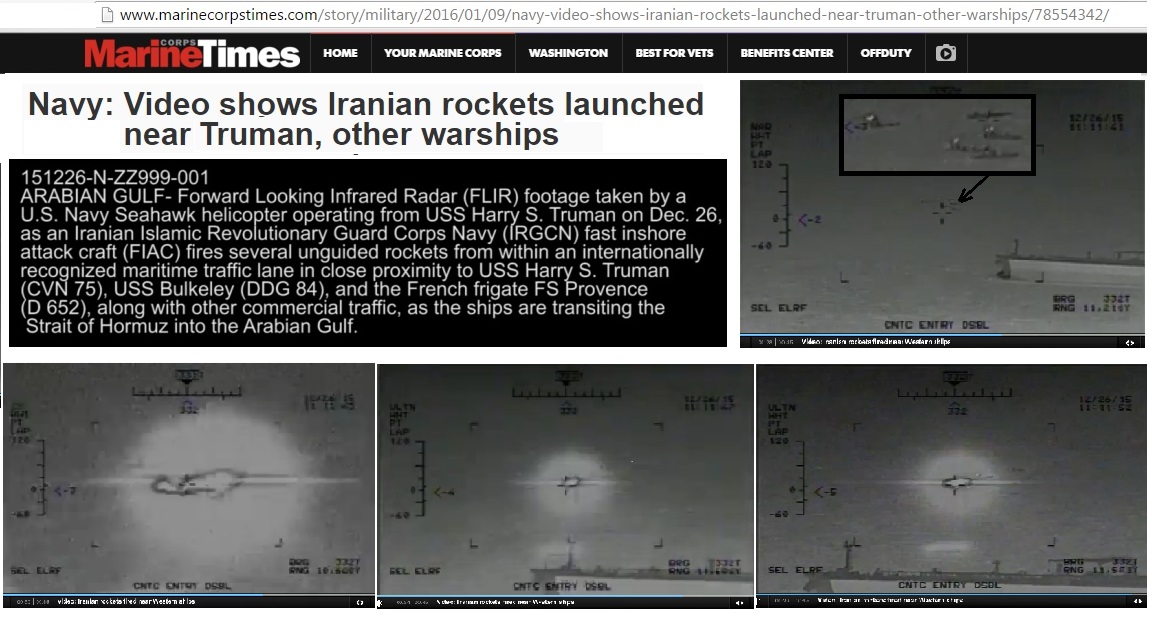Open the camera photo gallery icon in navbar
Screen dimensions: 1154x620
[946, 53]
